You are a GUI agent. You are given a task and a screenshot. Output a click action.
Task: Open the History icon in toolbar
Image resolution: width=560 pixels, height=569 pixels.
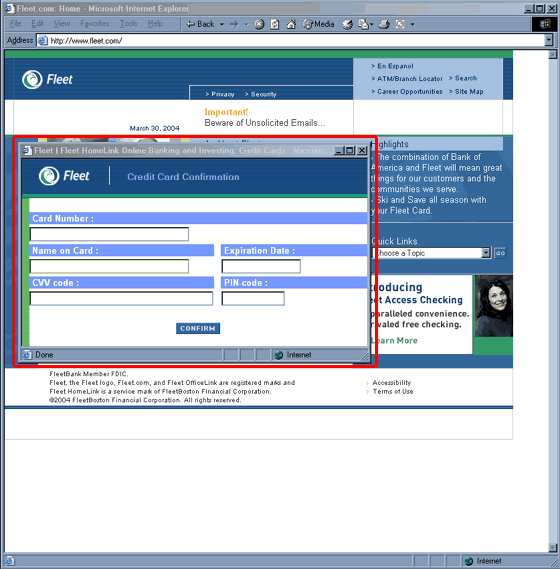click(x=347, y=24)
